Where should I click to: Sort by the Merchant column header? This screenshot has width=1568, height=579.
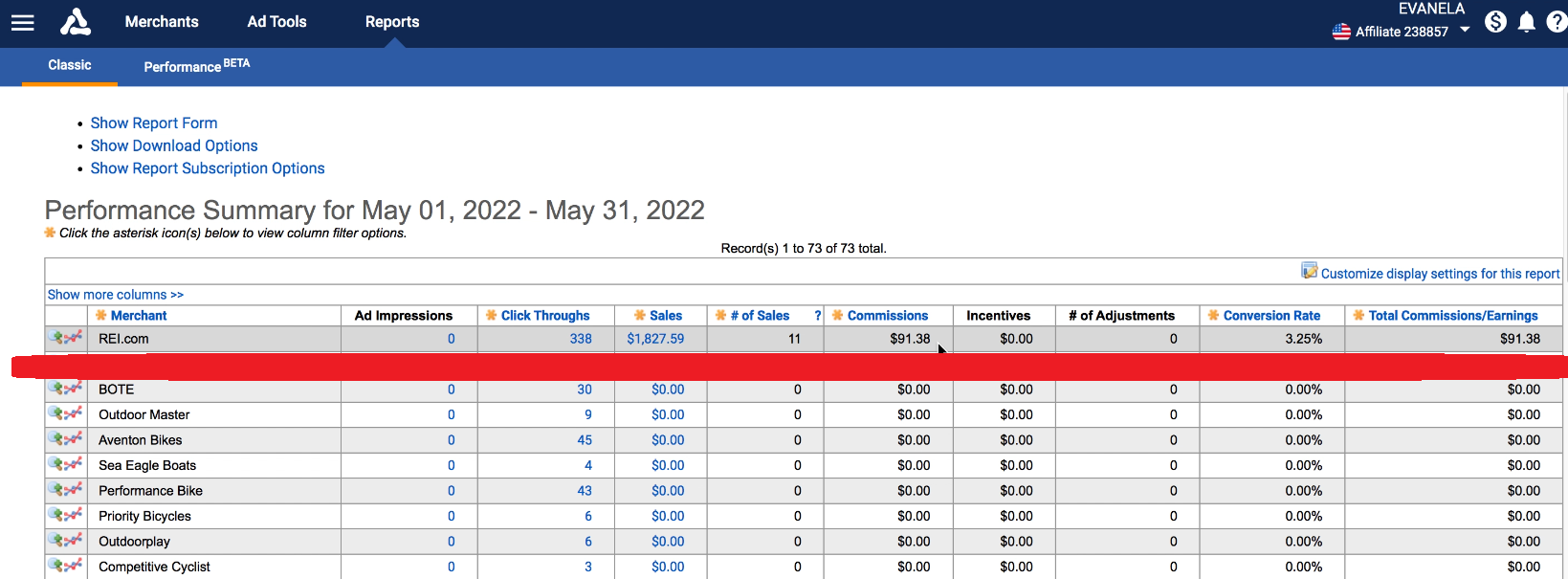(x=139, y=315)
